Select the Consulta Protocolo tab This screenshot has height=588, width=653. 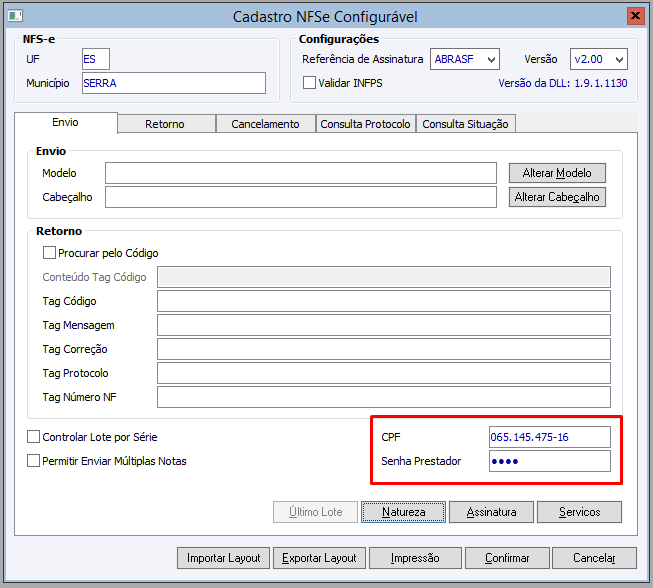(x=365, y=124)
